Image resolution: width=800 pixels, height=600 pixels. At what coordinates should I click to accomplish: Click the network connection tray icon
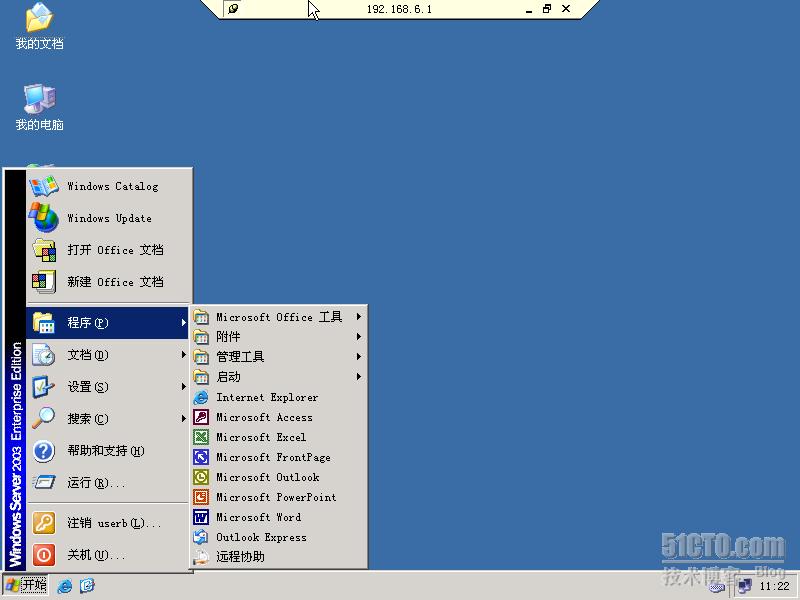click(745, 586)
